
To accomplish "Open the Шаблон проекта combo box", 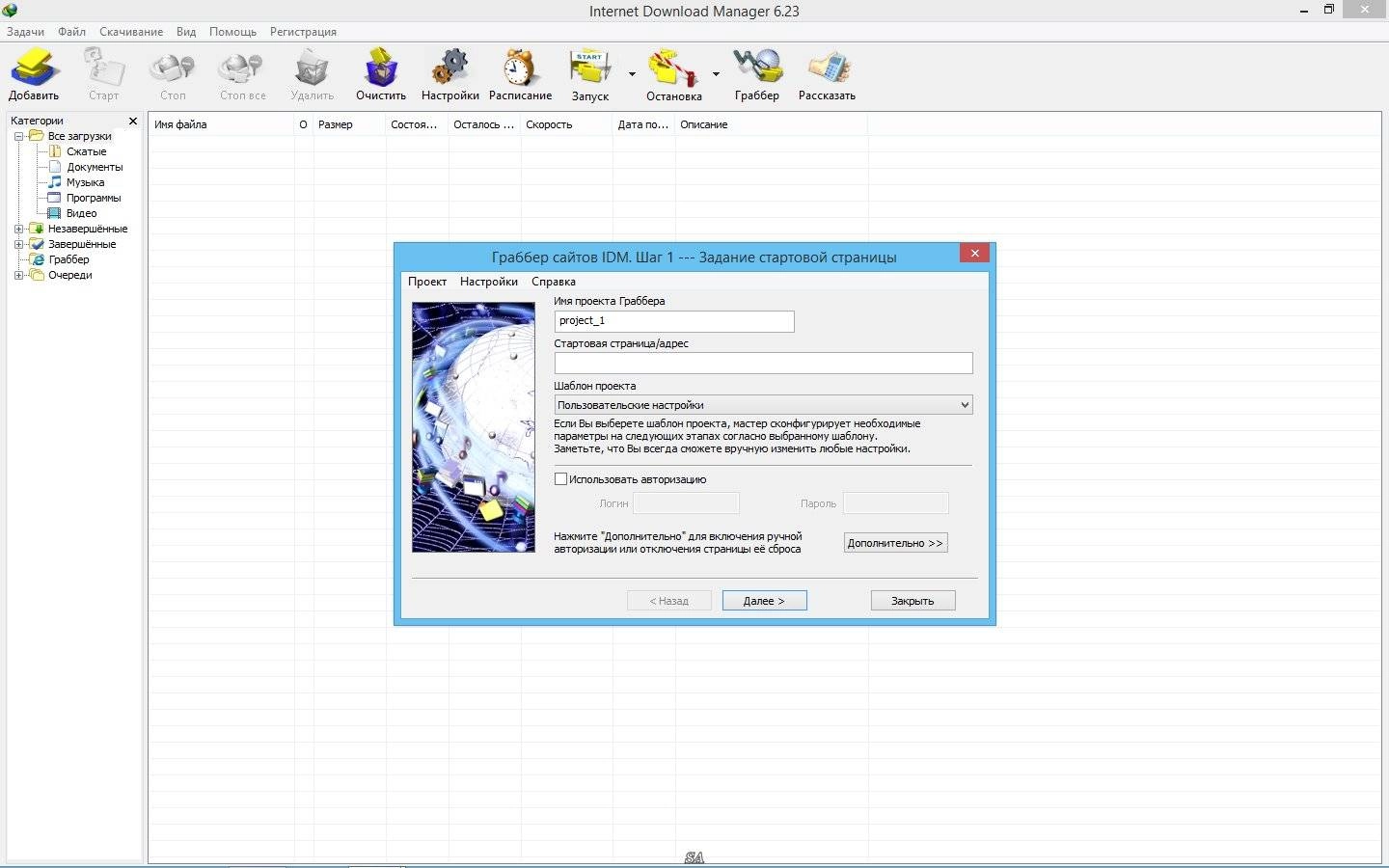I will [763, 405].
